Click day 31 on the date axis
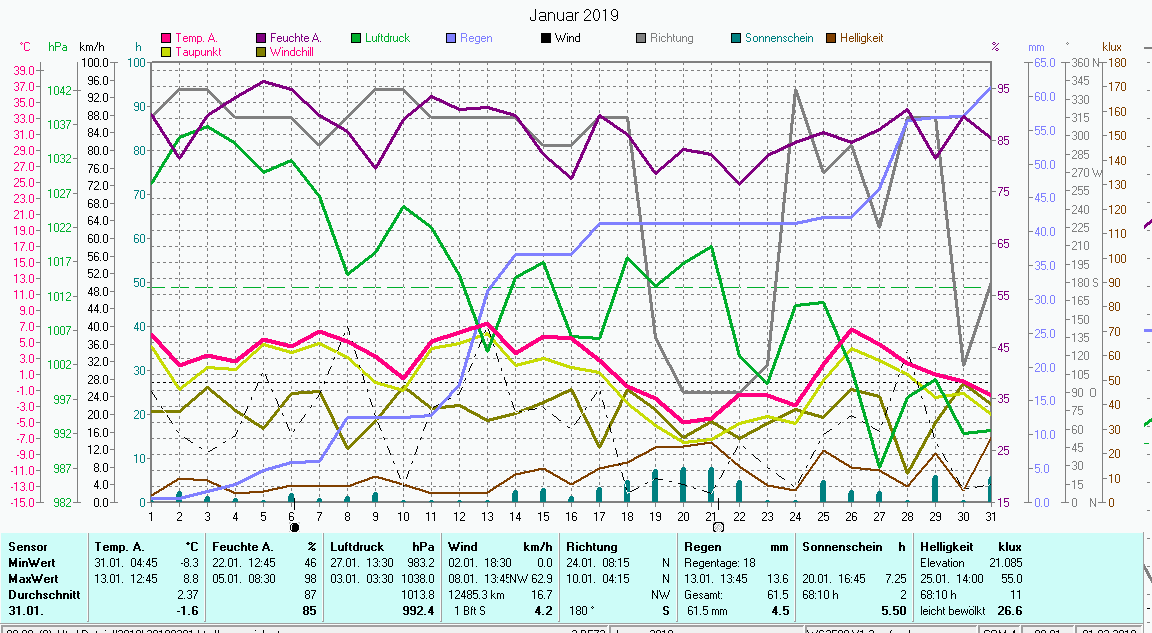The width and height of the screenshot is (1152, 633). click(x=990, y=515)
